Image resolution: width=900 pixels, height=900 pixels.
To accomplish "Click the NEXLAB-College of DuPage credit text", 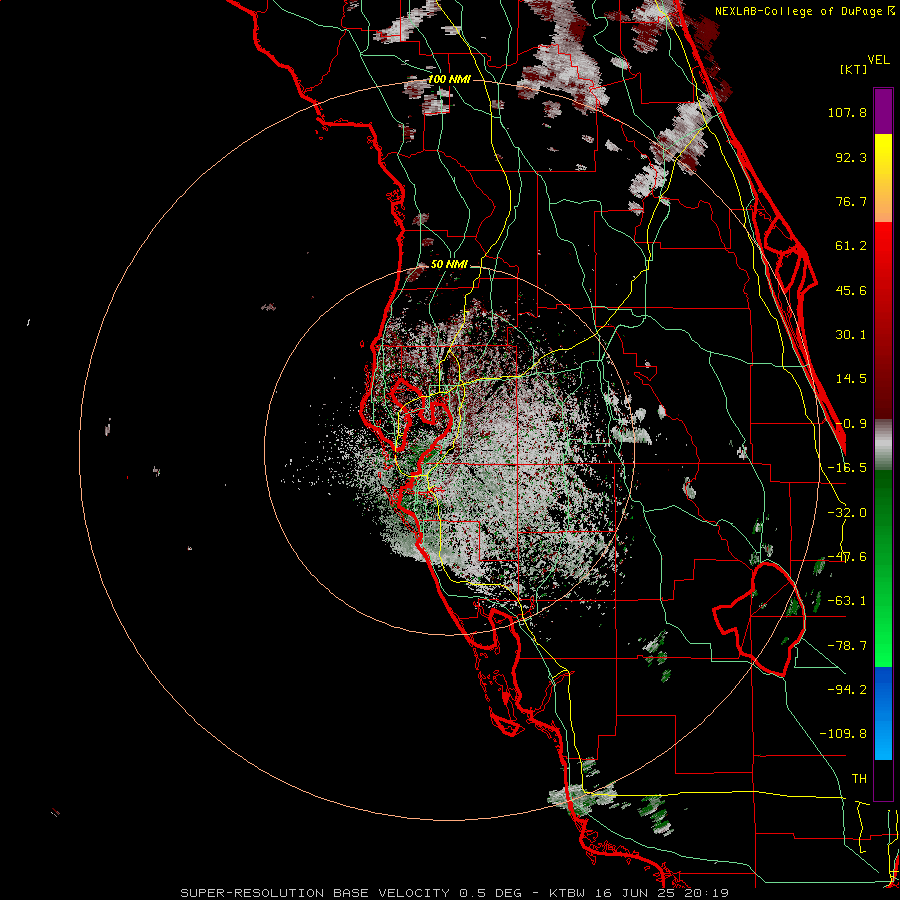I will (x=806, y=11).
